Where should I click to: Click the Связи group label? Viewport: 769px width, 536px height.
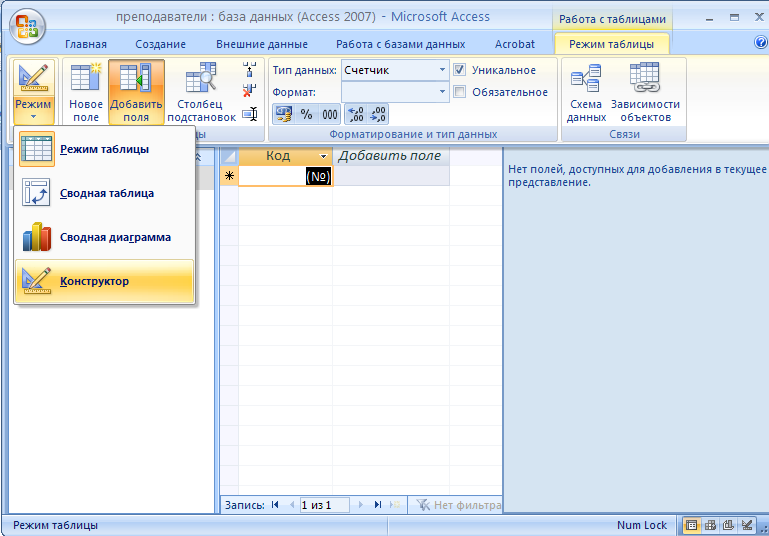[624, 134]
